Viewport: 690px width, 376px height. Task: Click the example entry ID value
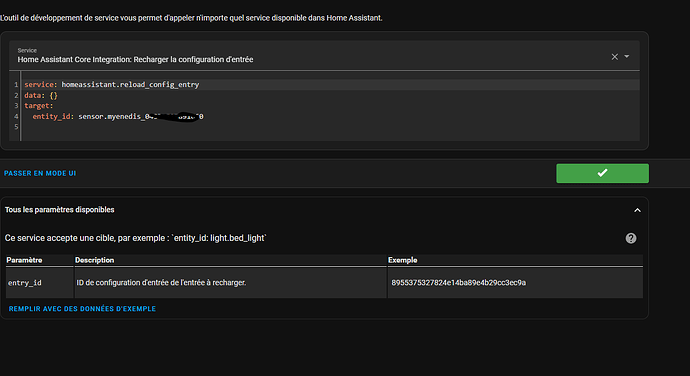(x=459, y=283)
